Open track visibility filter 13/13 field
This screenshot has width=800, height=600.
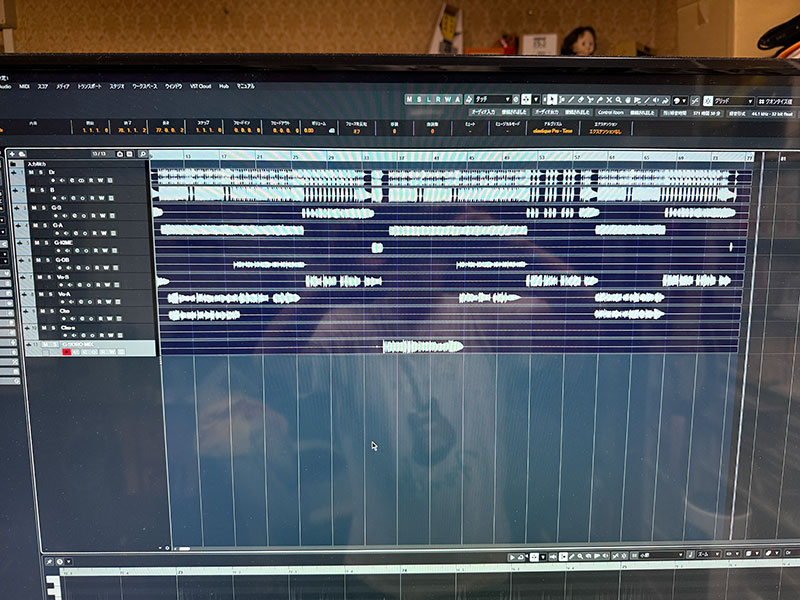pyautogui.click(x=102, y=154)
